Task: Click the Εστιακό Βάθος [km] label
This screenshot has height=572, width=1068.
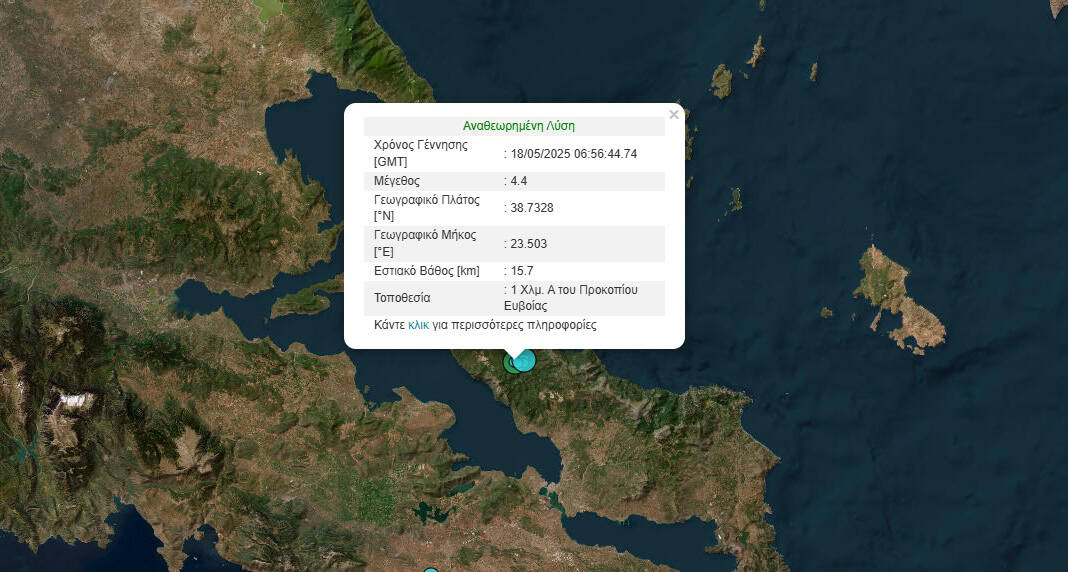Action: pyautogui.click(x=426, y=271)
